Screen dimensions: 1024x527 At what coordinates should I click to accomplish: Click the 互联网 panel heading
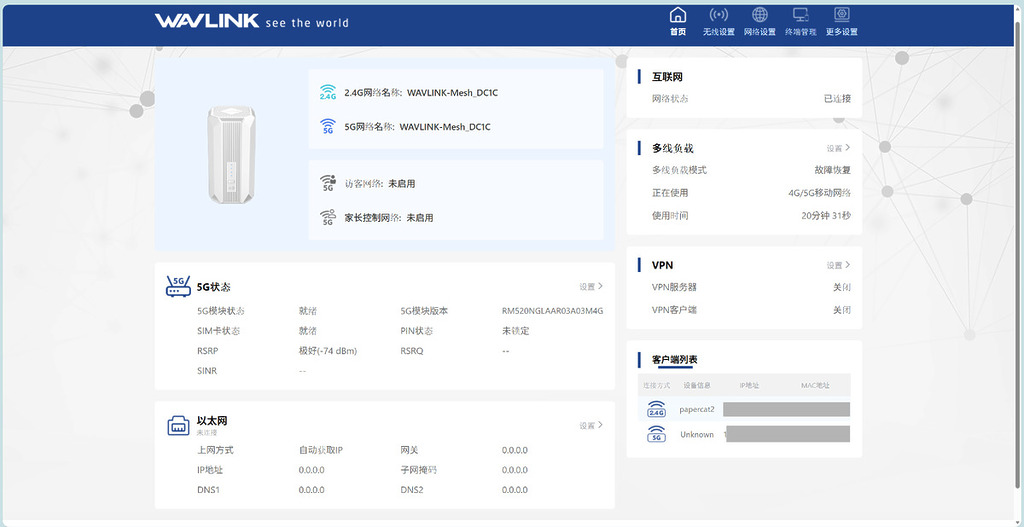(667, 76)
